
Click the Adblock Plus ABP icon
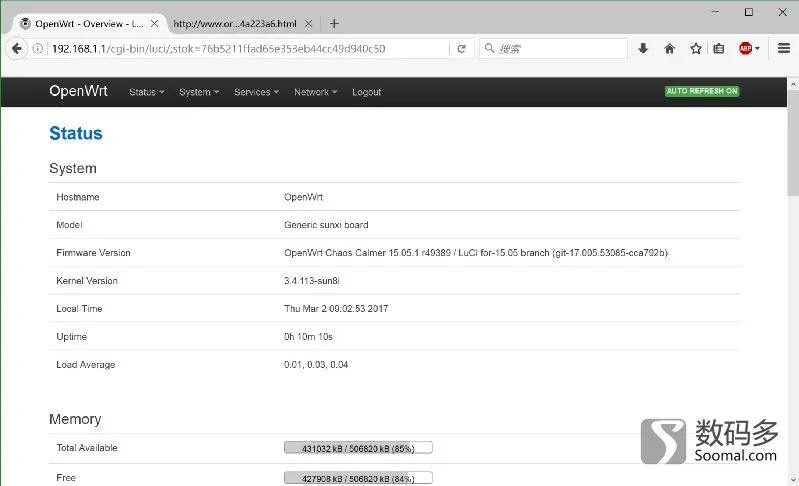(x=745, y=48)
